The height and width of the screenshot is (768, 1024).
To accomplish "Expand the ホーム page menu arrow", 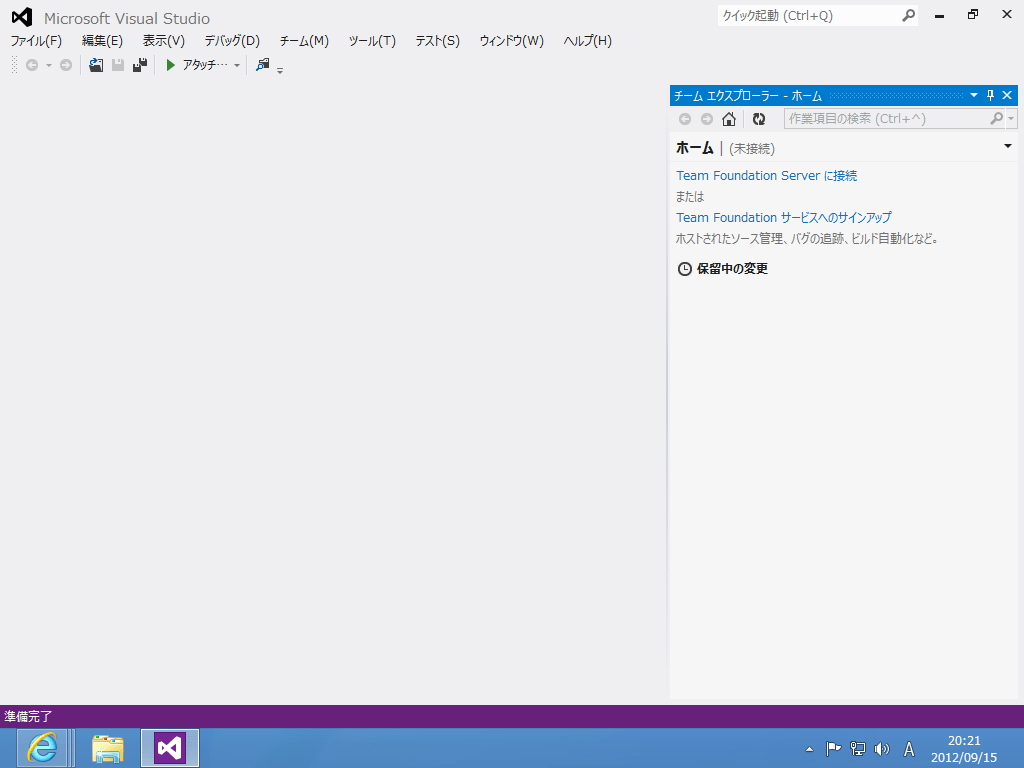I will 1008,146.
